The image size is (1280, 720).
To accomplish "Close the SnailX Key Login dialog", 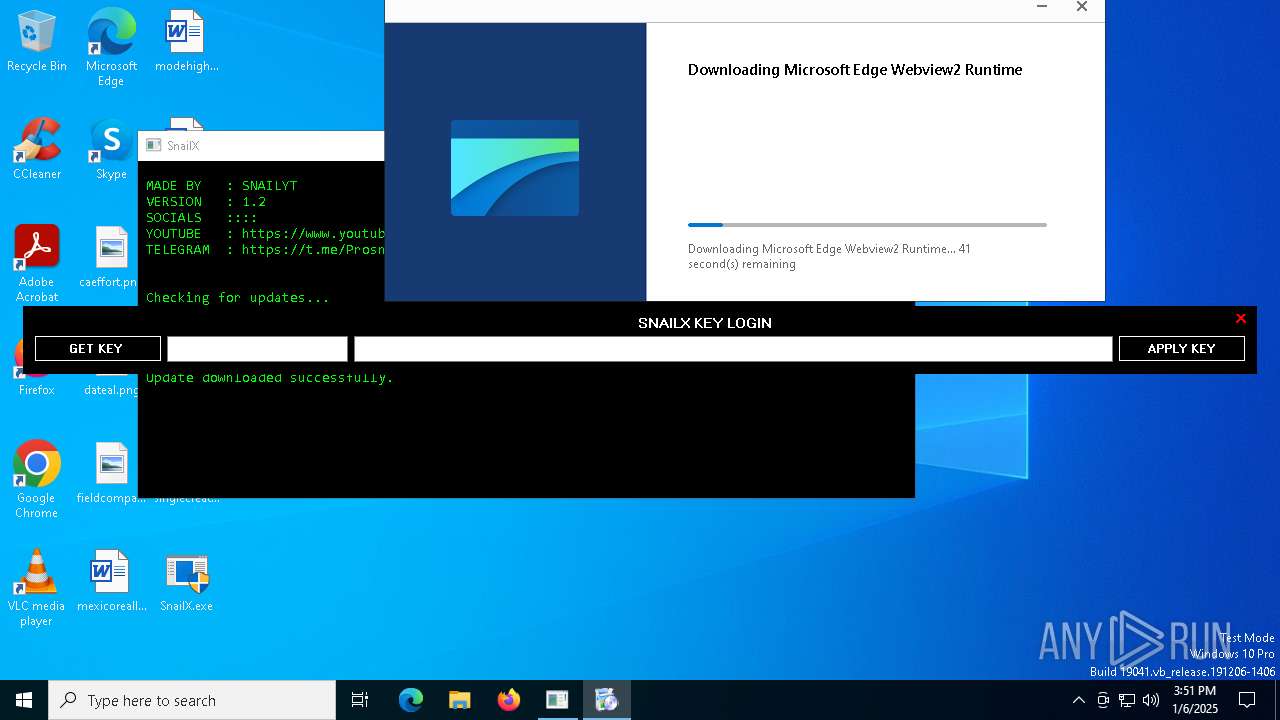I will 1240,319.
